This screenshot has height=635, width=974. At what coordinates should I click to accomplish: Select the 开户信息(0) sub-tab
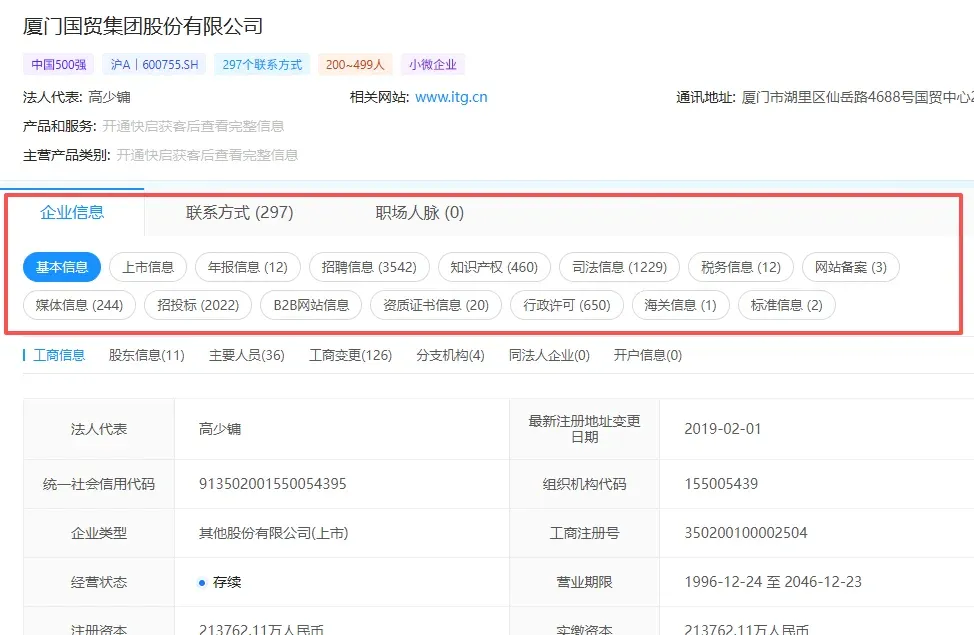tap(648, 355)
